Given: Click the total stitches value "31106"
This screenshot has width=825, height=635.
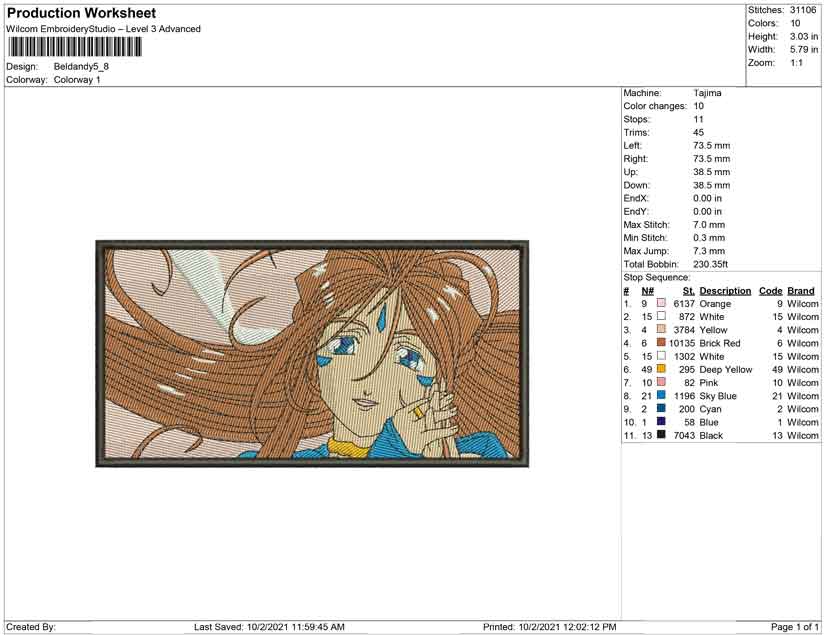Looking at the screenshot, I should tap(803, 10).
